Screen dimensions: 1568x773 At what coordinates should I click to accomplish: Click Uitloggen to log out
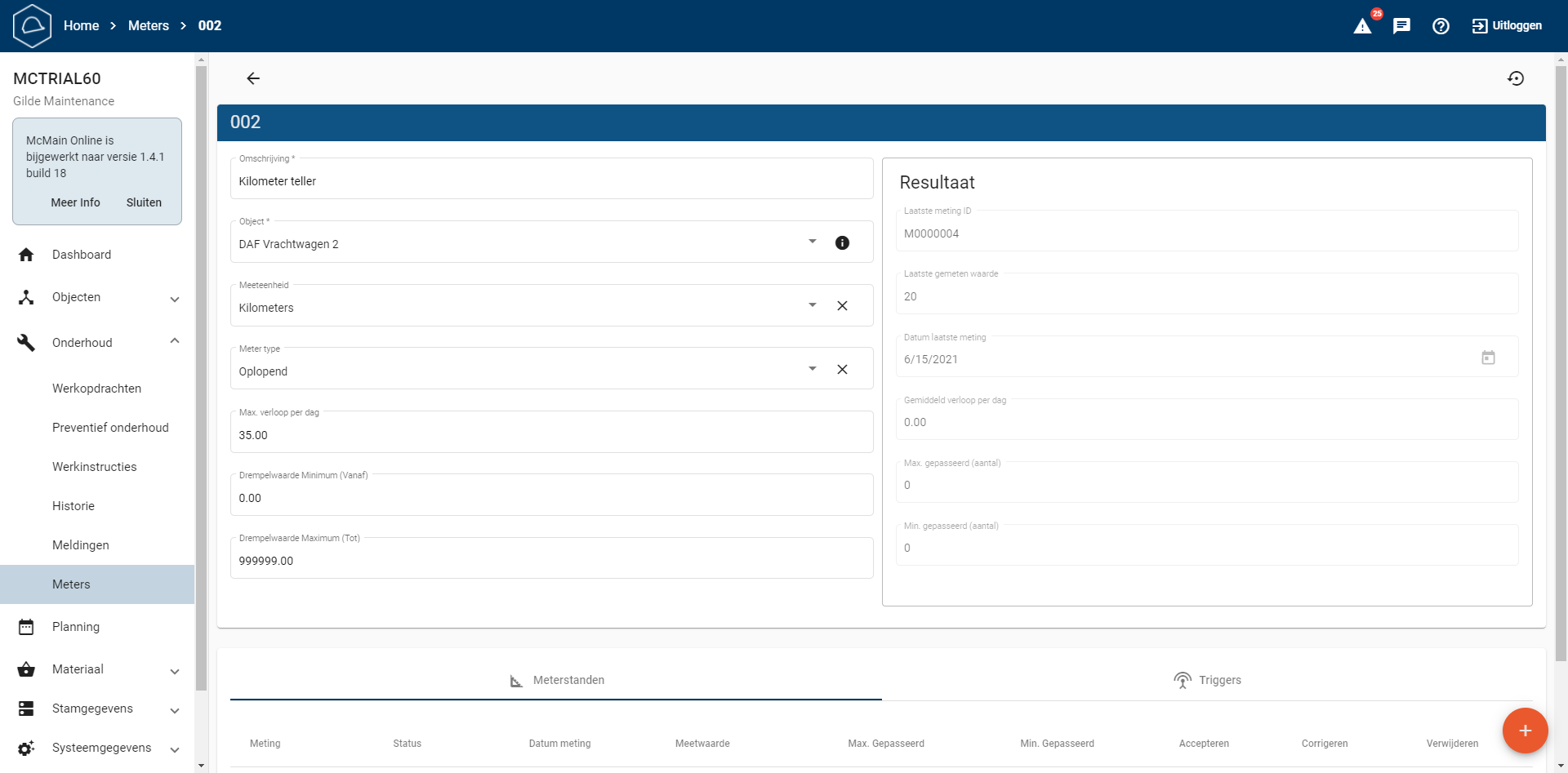(1507, 26)
